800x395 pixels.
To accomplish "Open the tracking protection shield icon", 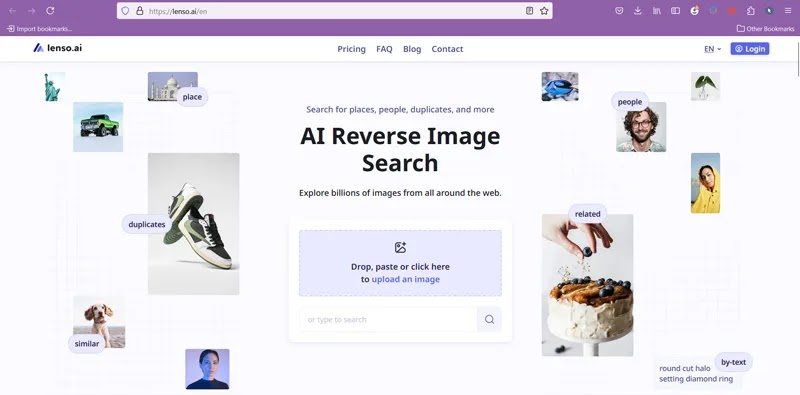I will (x=125, y=11).
